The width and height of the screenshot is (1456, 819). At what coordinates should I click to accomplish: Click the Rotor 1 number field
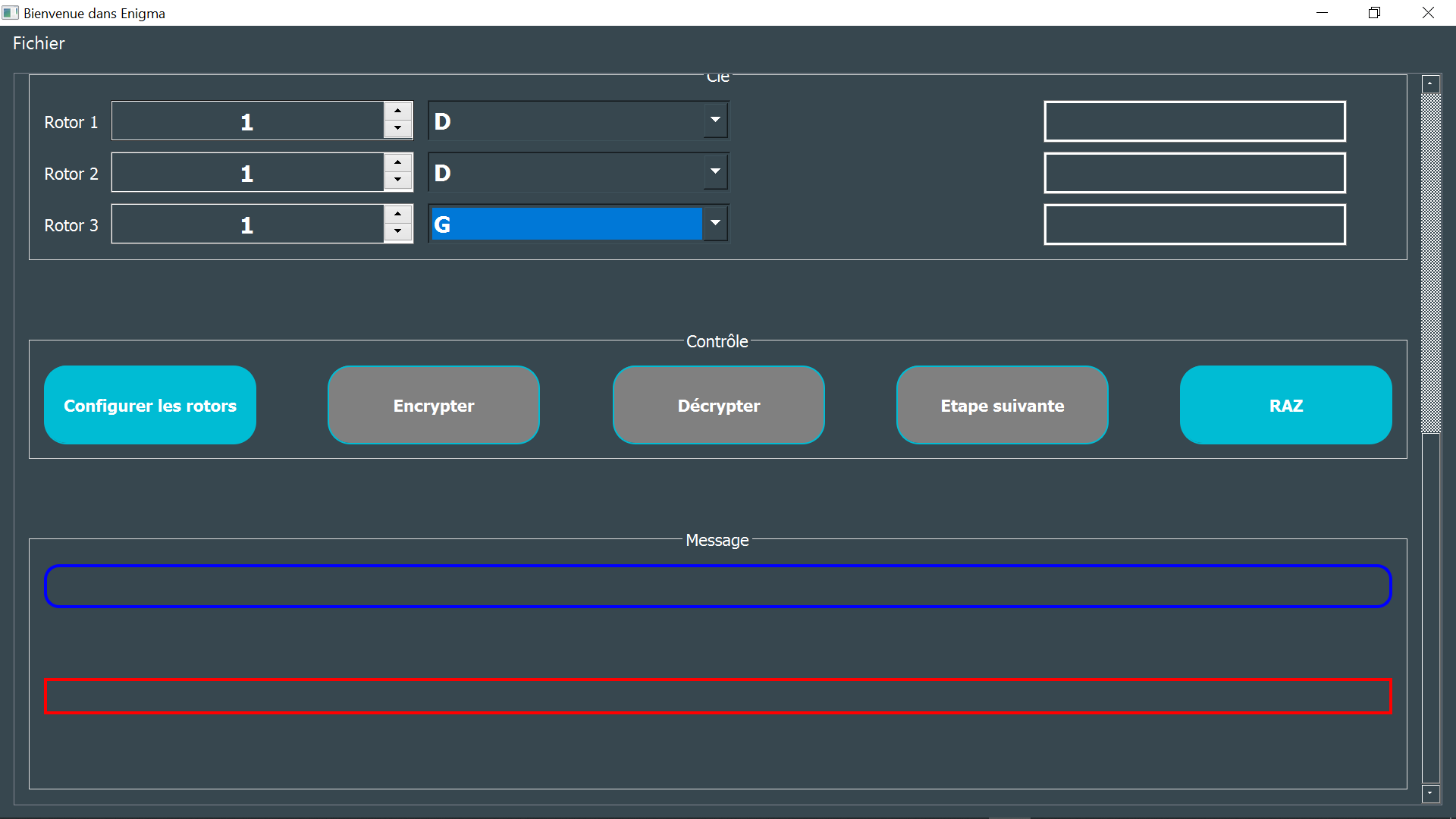pos(248,121)
